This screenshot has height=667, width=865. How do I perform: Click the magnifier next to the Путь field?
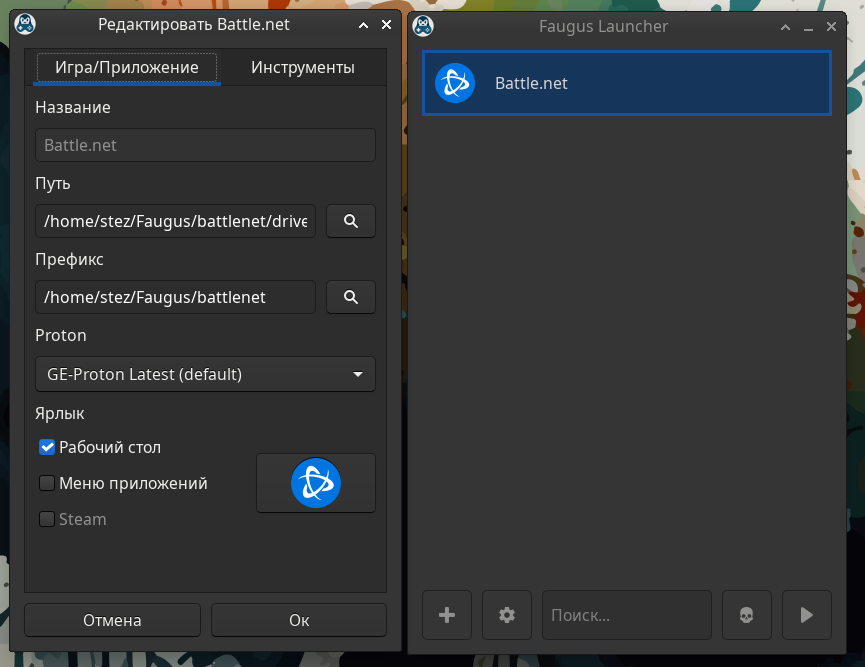pyautogui.click(x=350, y=221)
